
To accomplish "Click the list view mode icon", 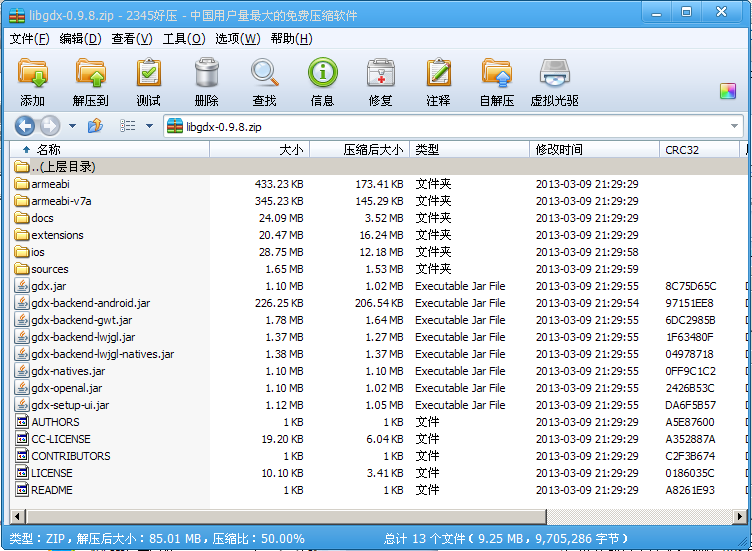I will click(x=127, y=126).
